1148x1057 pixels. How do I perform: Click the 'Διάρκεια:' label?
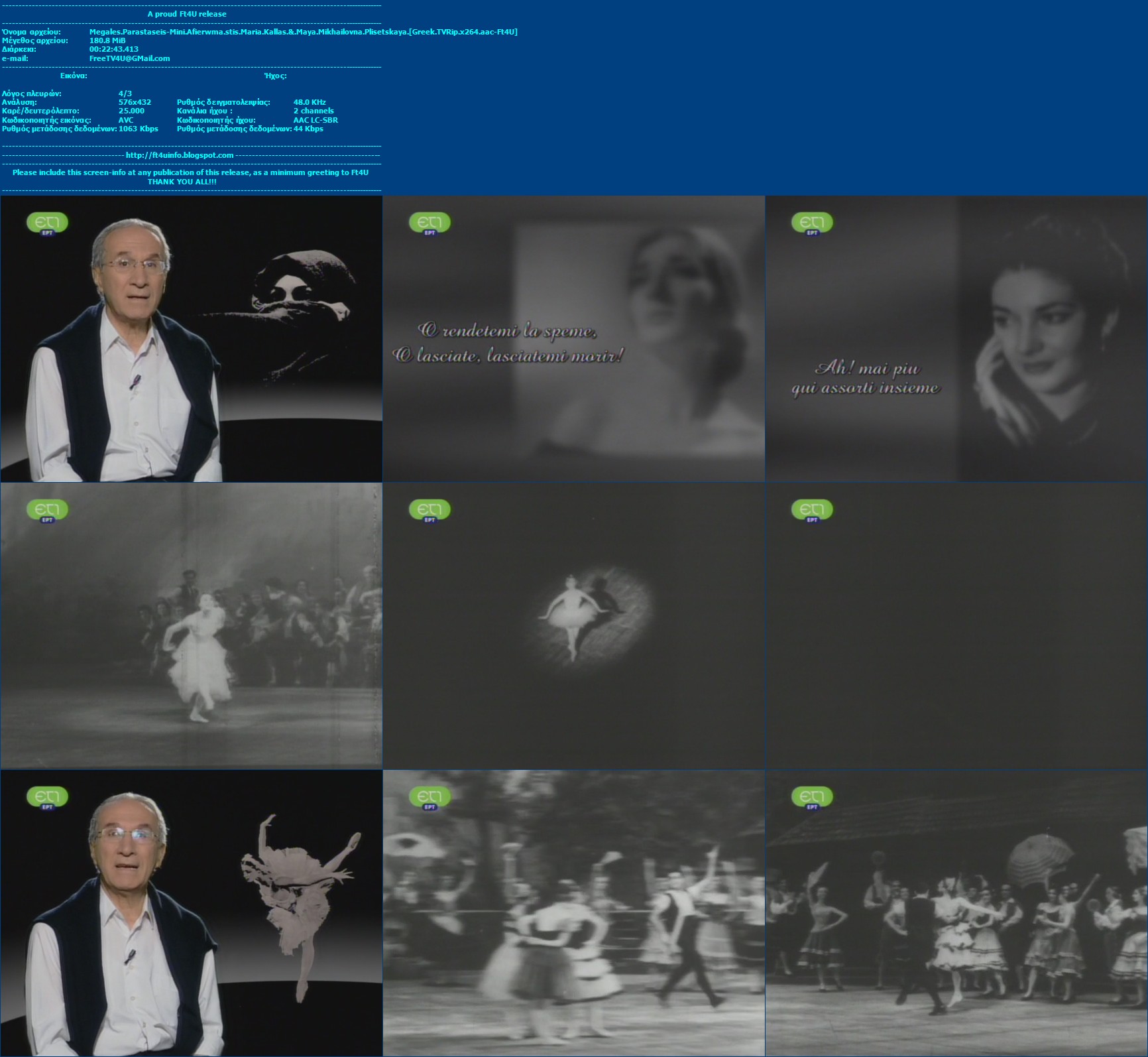[x=19, y=49]
